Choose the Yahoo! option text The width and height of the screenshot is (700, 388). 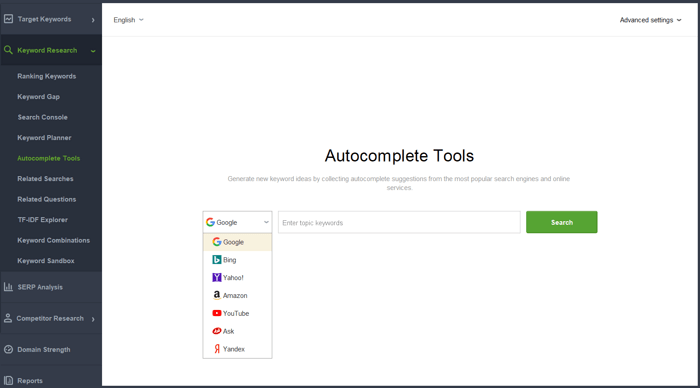[233, 278]
